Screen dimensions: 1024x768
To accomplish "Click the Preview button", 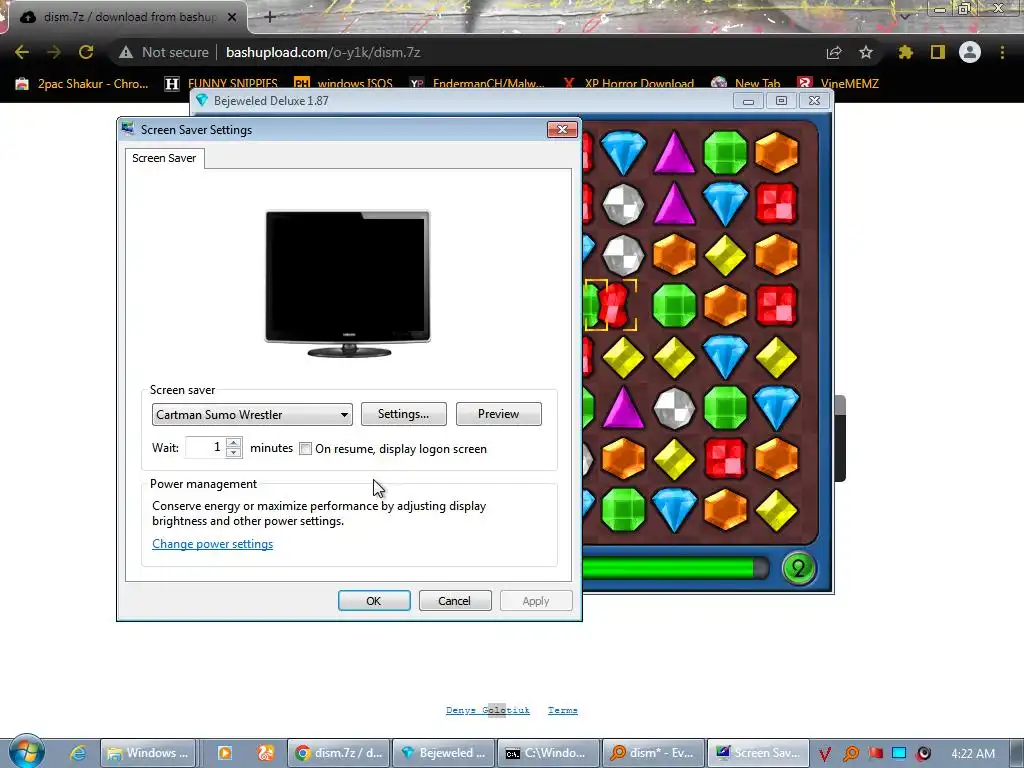I will [498, 414].
